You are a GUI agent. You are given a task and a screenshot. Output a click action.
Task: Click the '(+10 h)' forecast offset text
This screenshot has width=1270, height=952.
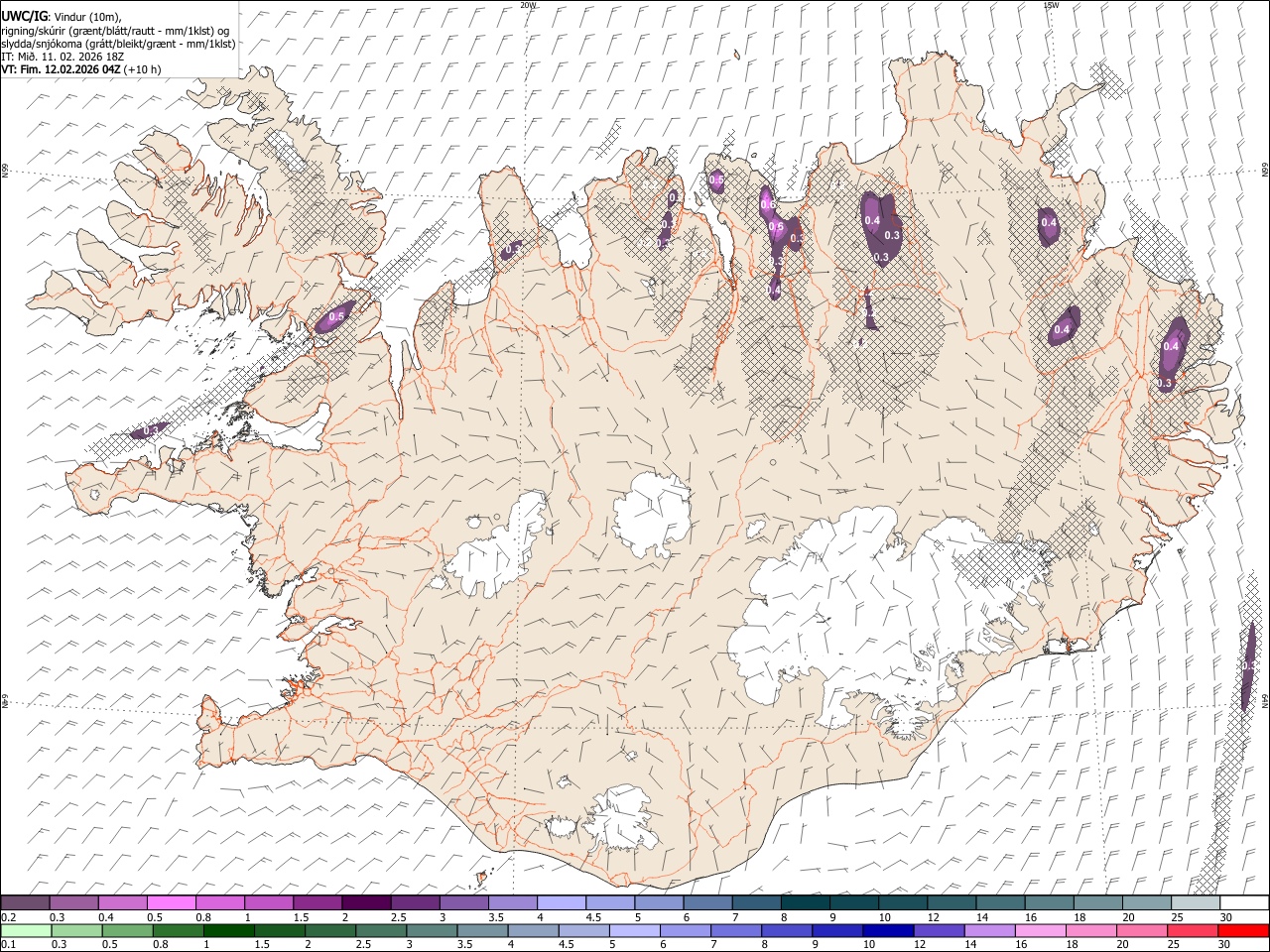coord(143,69)
